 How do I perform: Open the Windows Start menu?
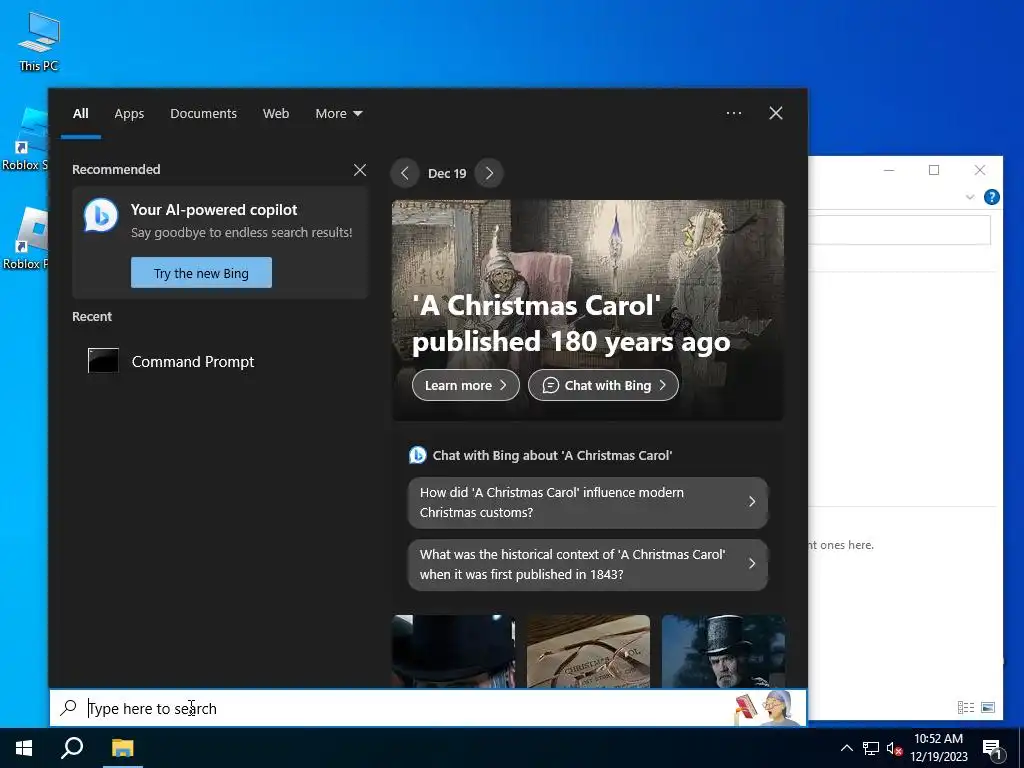(x=24, y=748)
